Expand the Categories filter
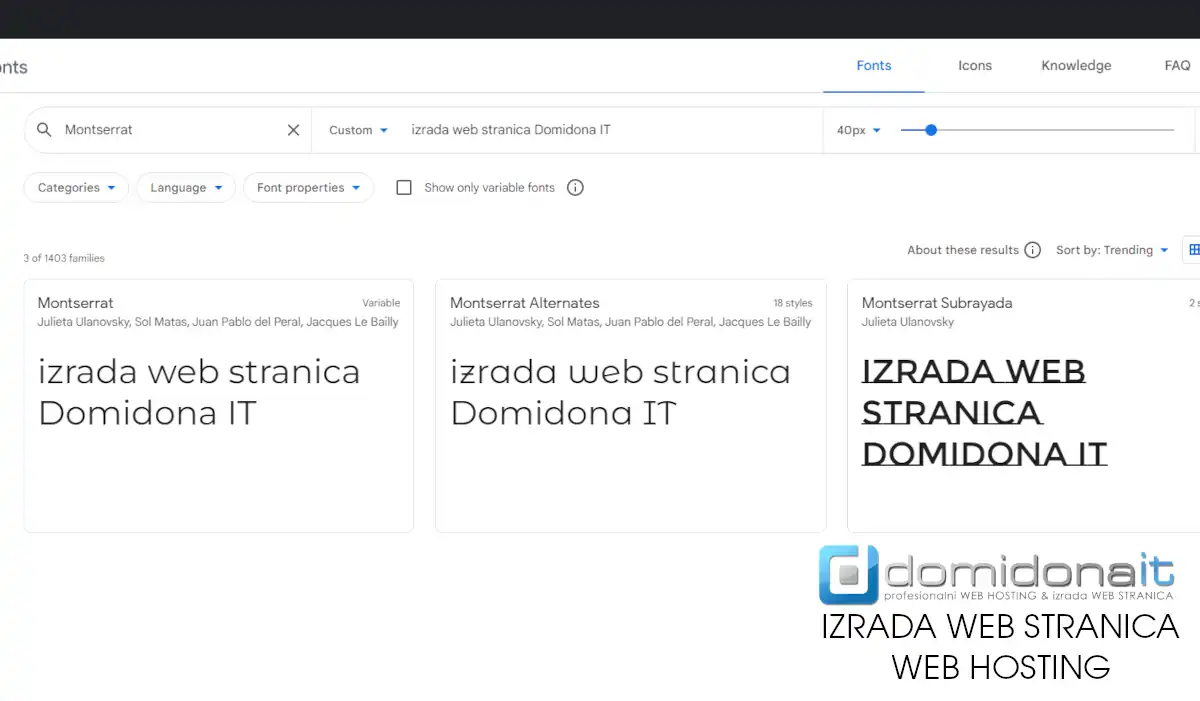 pyautogui.click(x=76, y=187)
